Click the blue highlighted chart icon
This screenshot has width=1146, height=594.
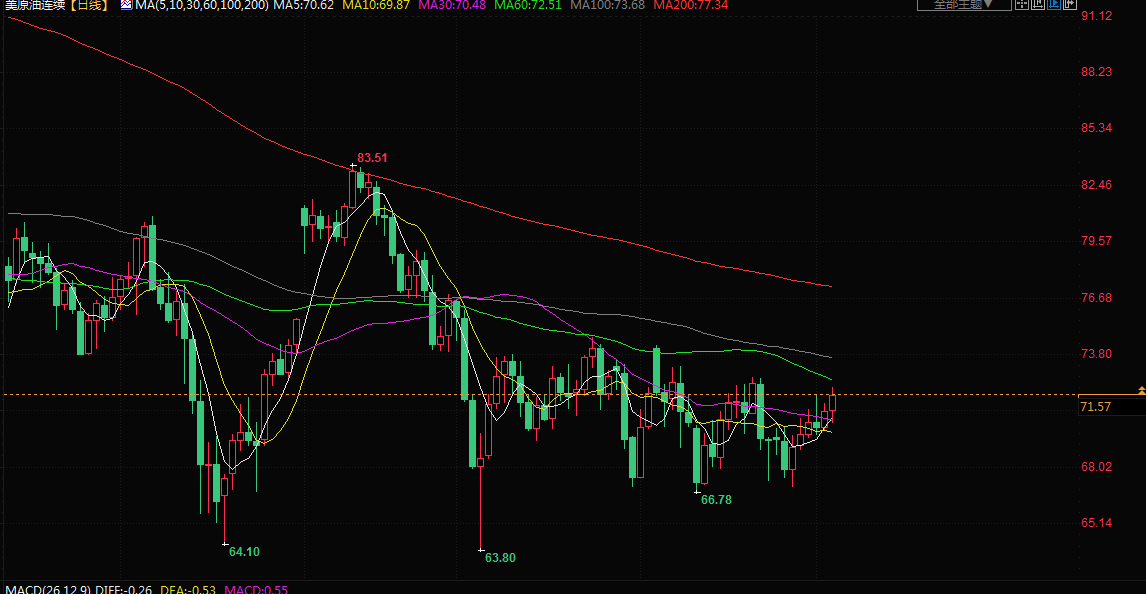[x=1053, y=4]
